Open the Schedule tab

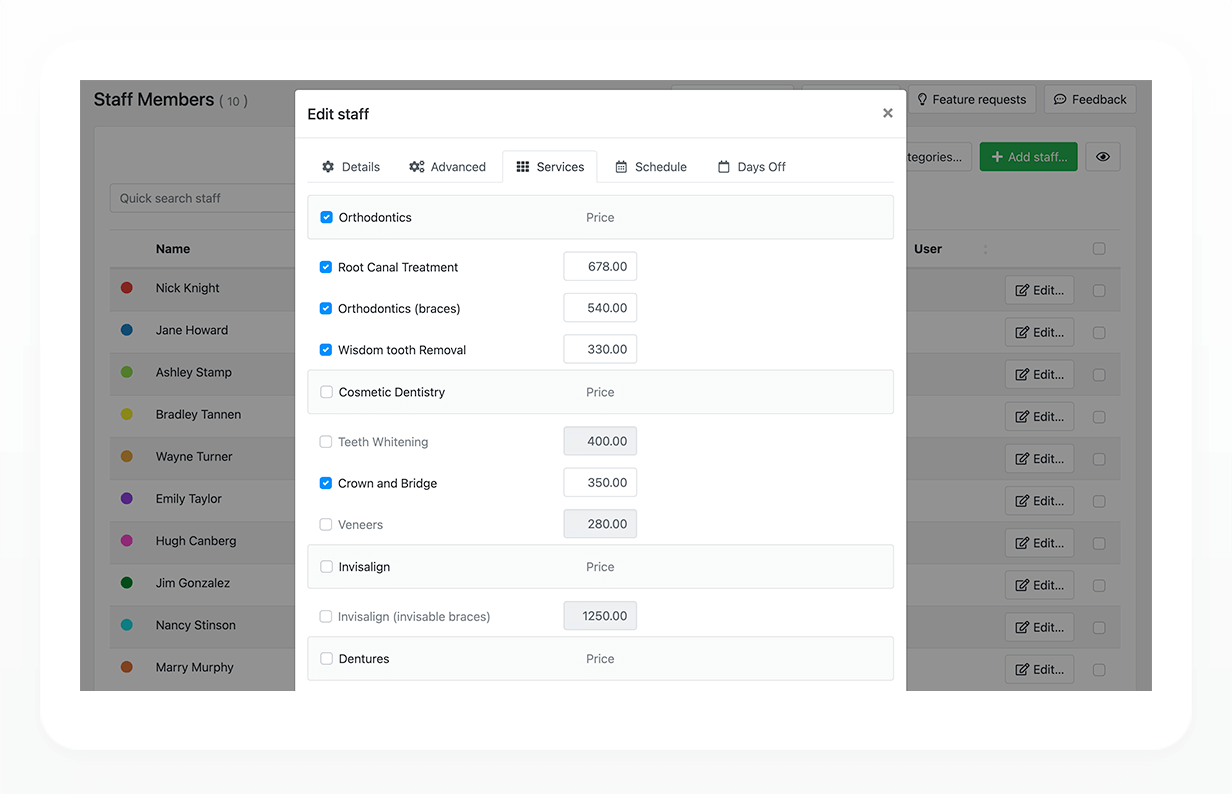click(651, 167)
